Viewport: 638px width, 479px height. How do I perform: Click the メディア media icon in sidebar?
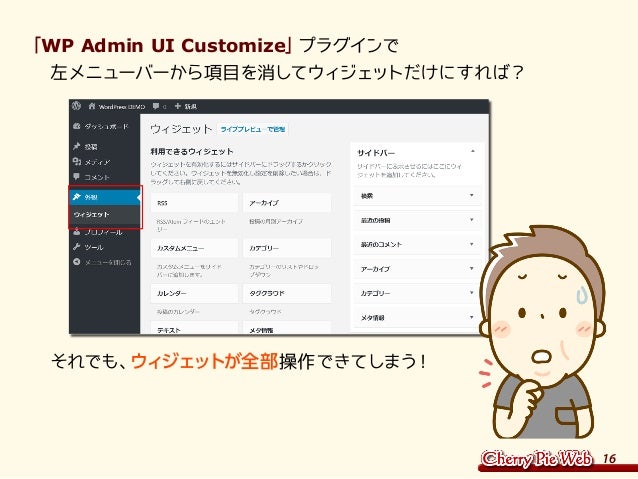pos(76,162)
